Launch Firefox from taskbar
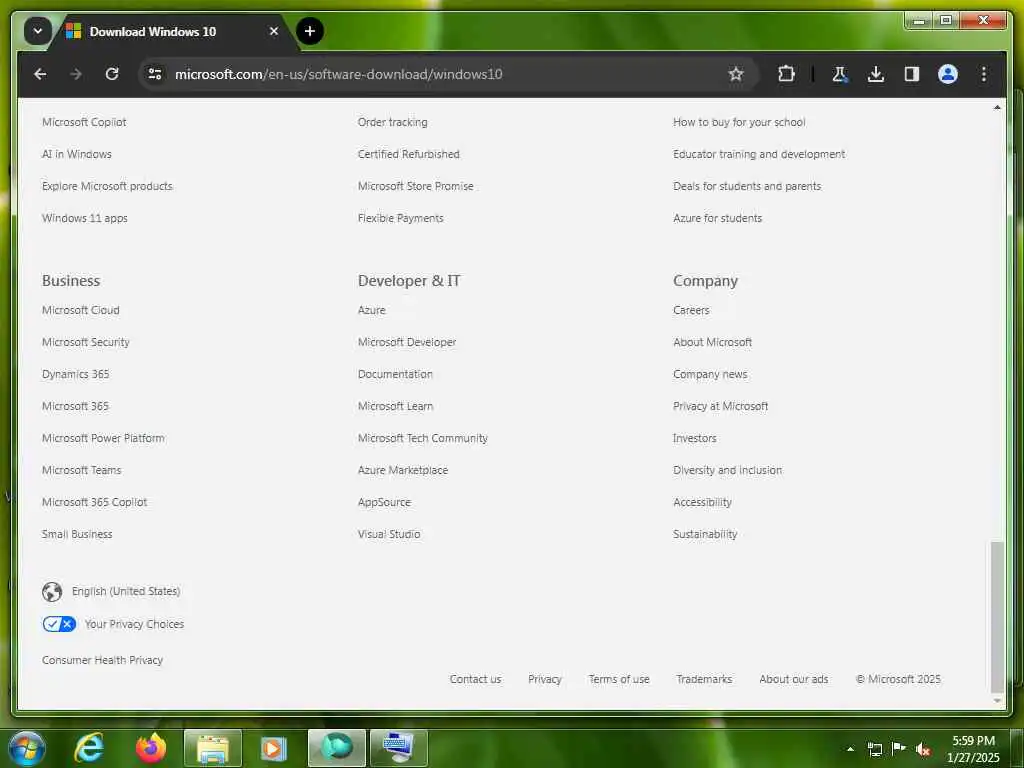Screen dimensions: 1024x768 point(150,748)
